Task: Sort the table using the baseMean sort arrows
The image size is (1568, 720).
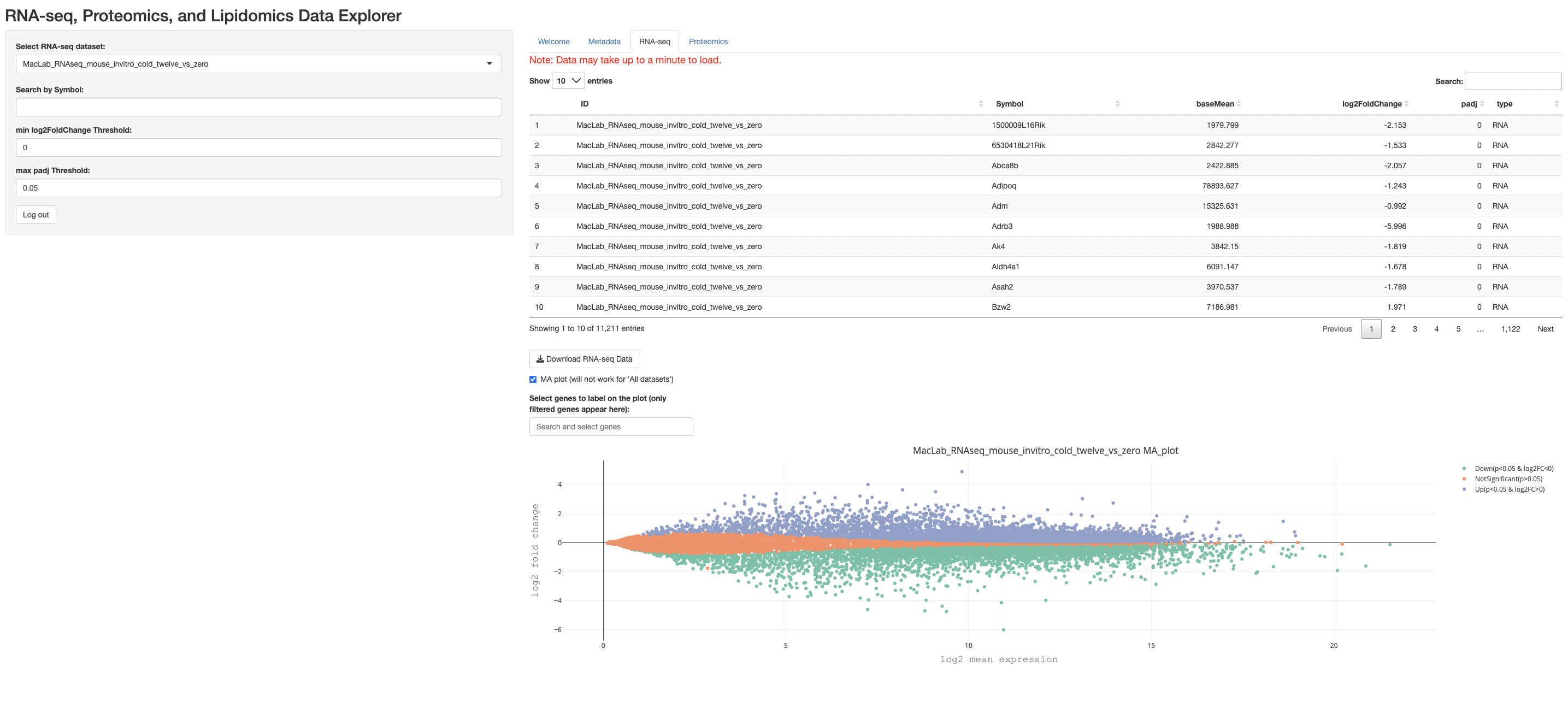Action: pos(1239,103)
